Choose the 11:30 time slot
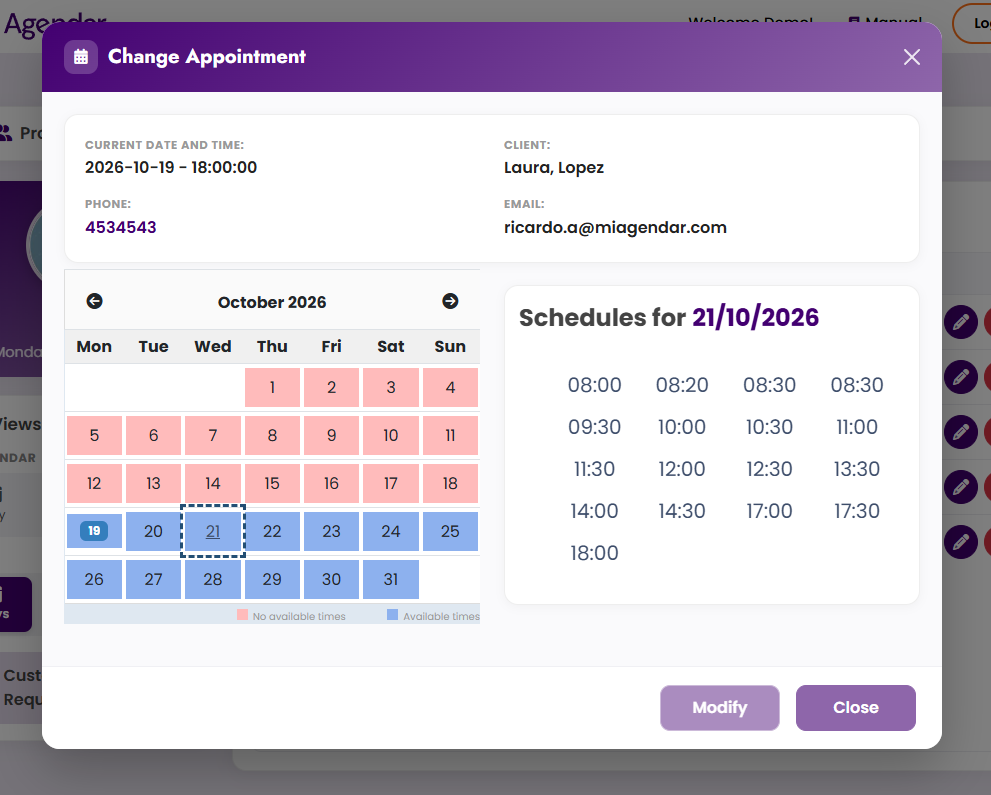 tap(594, 469)
